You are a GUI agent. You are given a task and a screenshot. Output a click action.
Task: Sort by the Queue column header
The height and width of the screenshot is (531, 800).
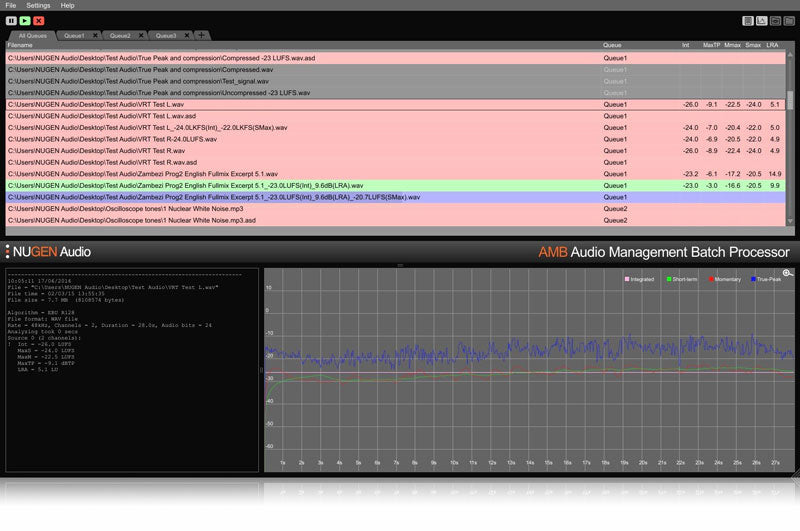point(612,45)
